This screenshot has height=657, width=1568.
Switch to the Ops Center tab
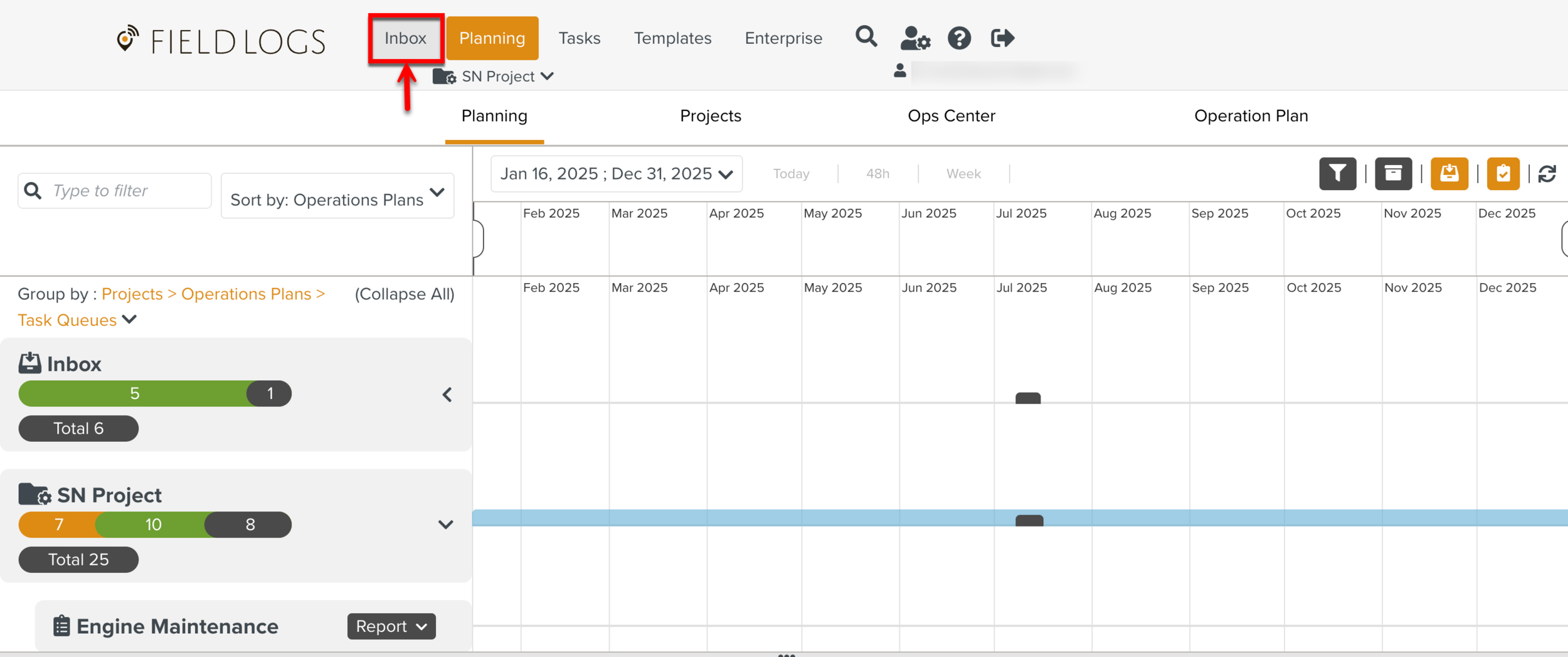(951, 116)
